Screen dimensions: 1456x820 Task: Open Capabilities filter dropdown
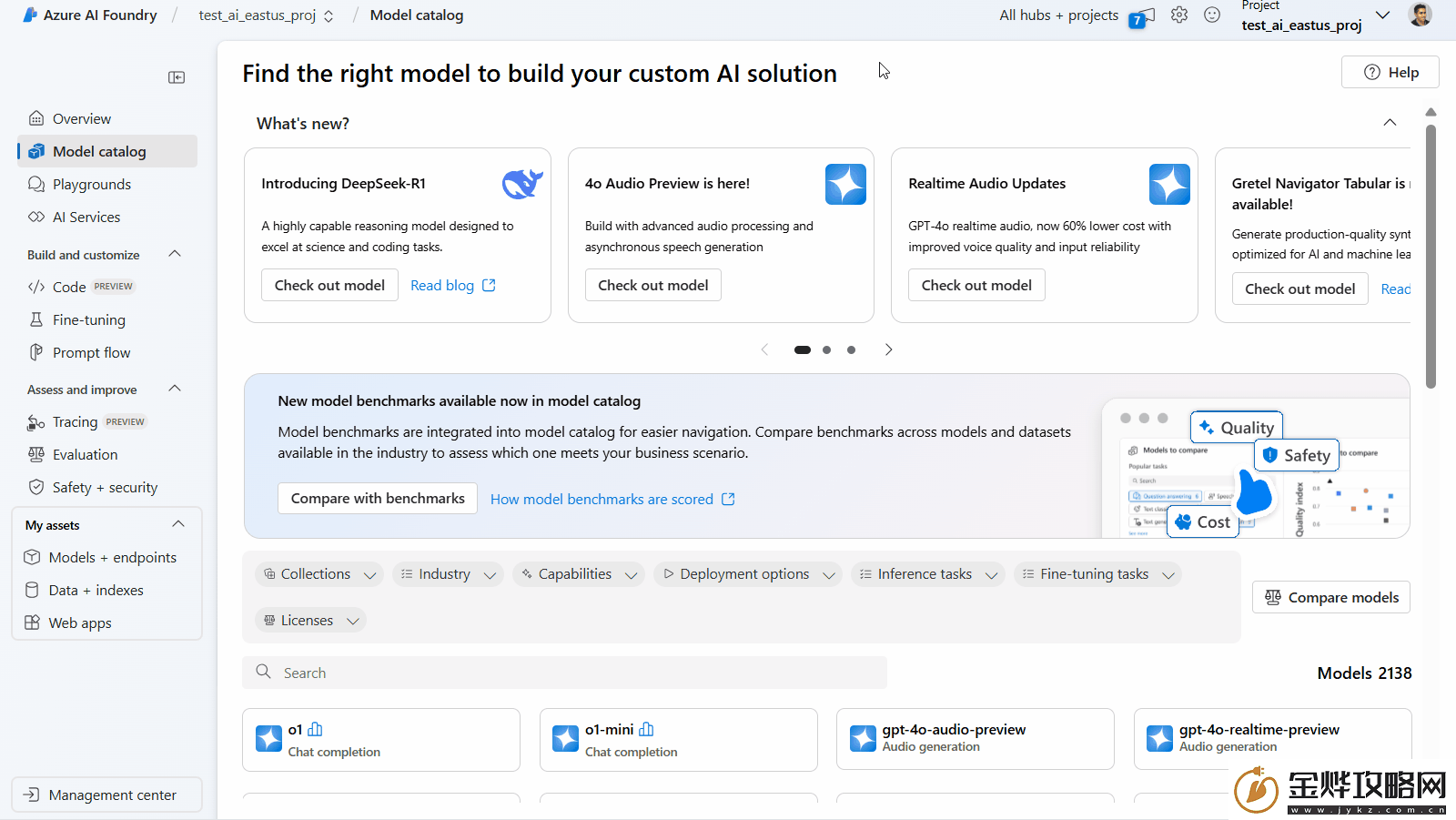579,574
